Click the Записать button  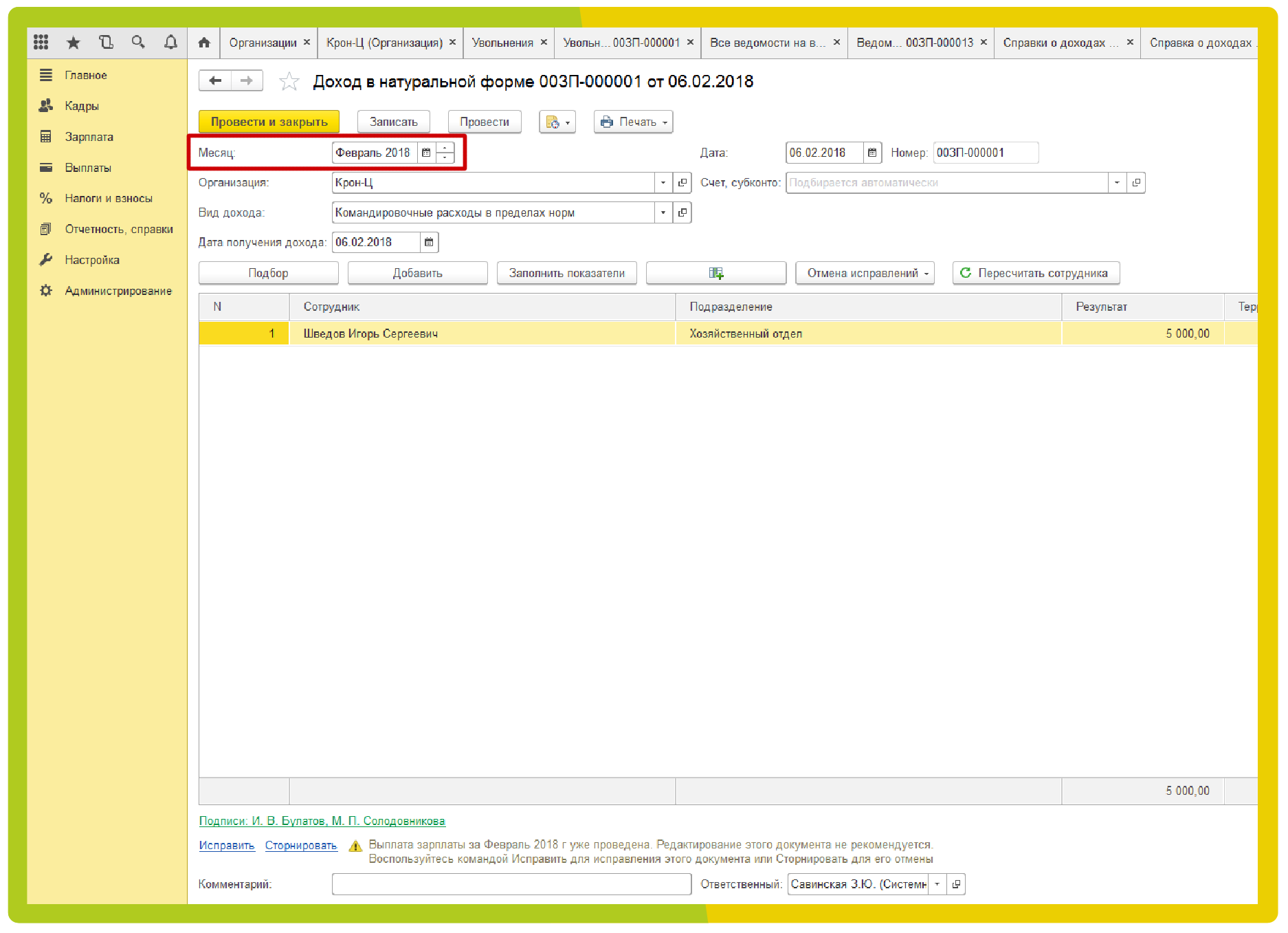coord(394,122)
